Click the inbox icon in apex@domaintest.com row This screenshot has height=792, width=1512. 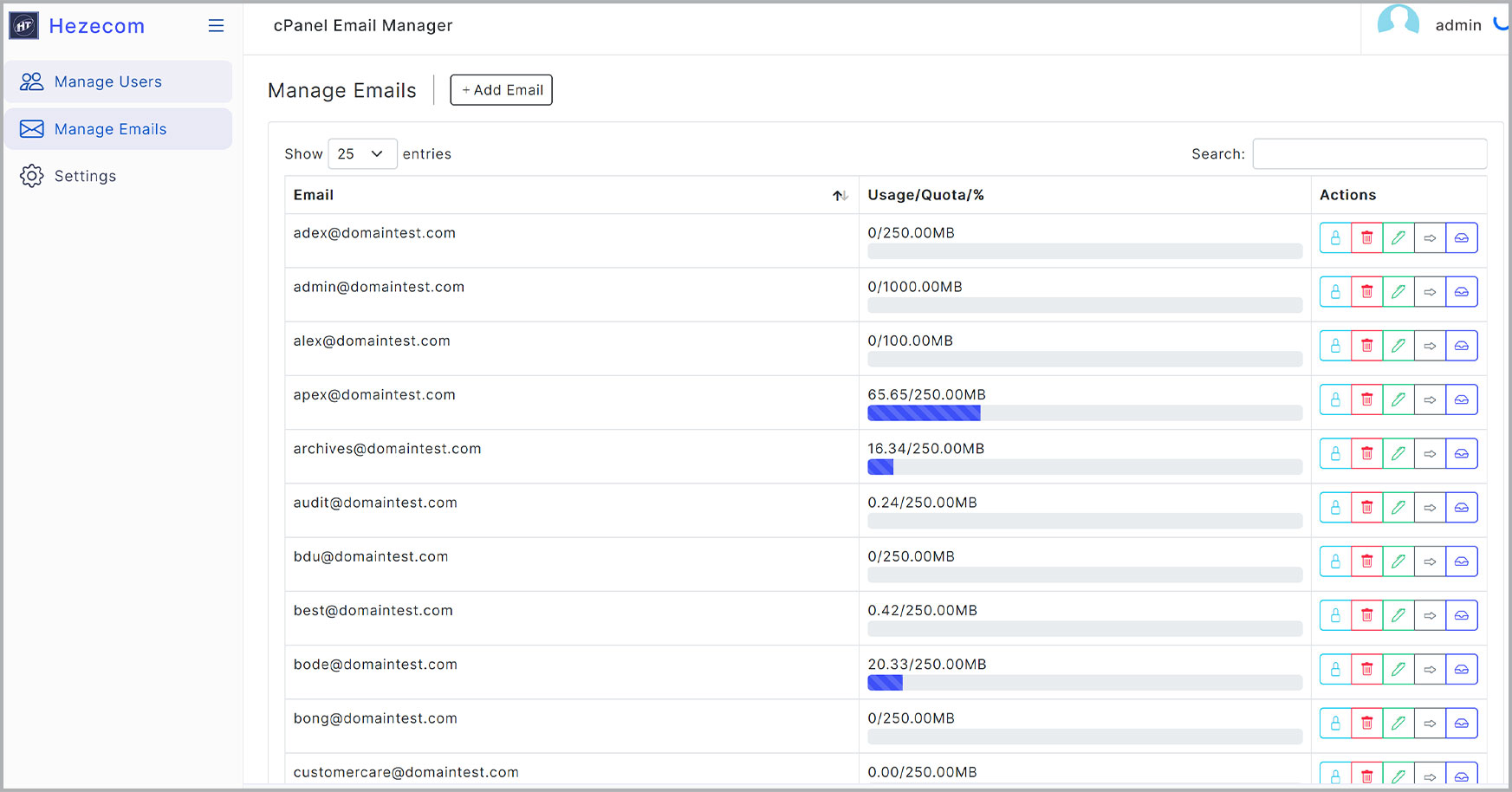pos(1462,399)
